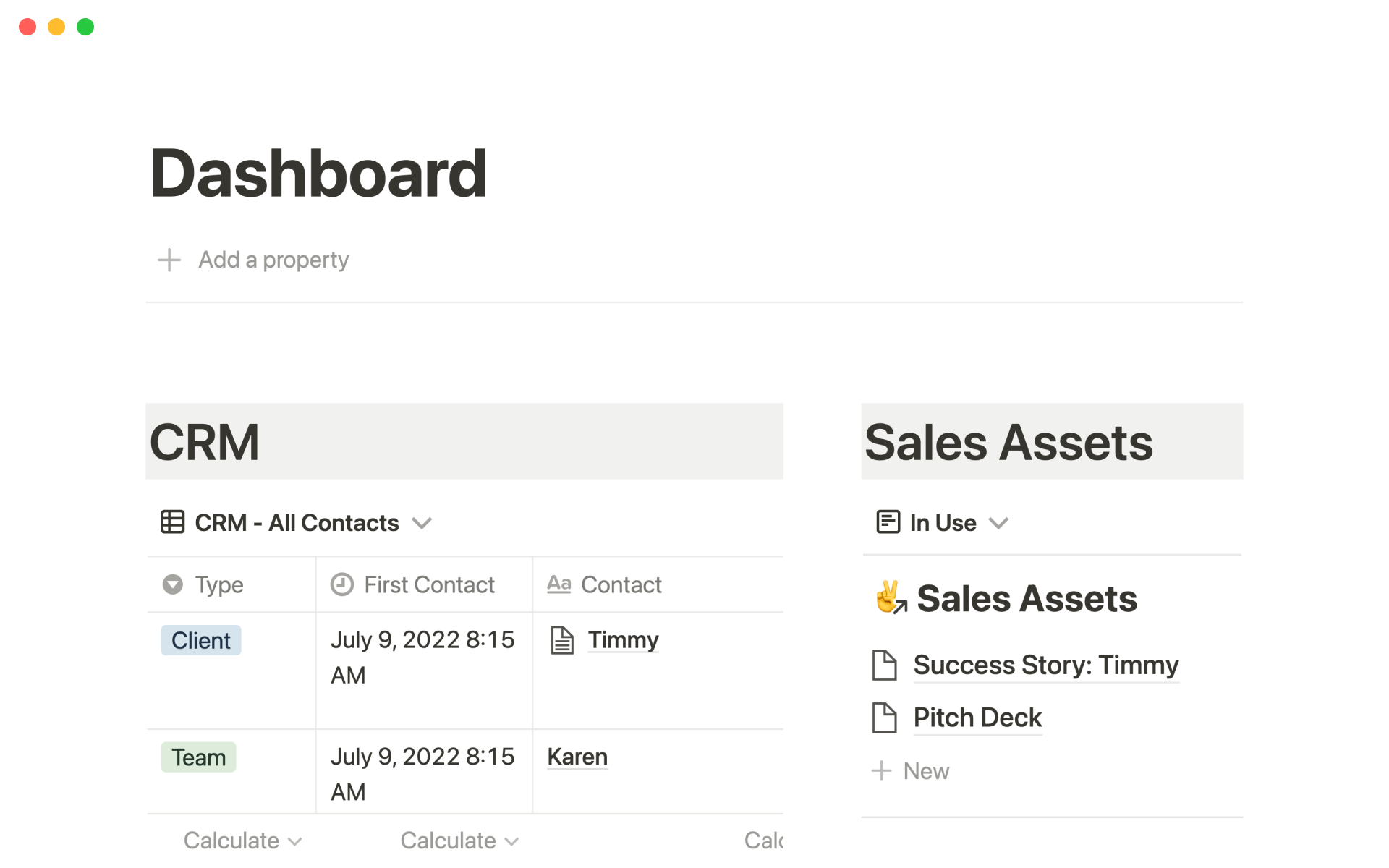Viewport: 1389px width, 868px height.
Task: Open the Karen contact entry
Action: pos(577,757)
